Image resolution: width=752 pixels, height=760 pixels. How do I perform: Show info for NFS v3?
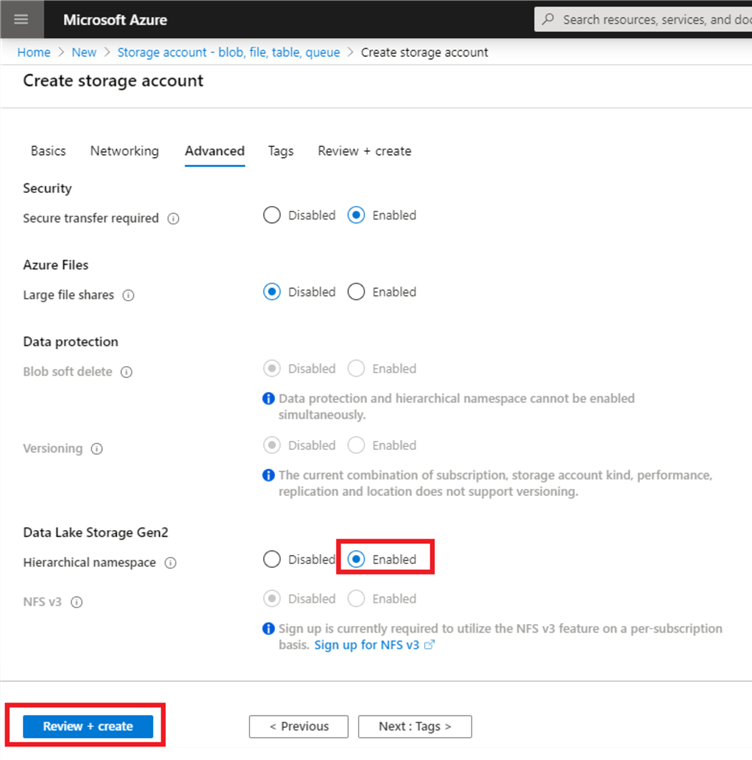click(x=77, y=602)
